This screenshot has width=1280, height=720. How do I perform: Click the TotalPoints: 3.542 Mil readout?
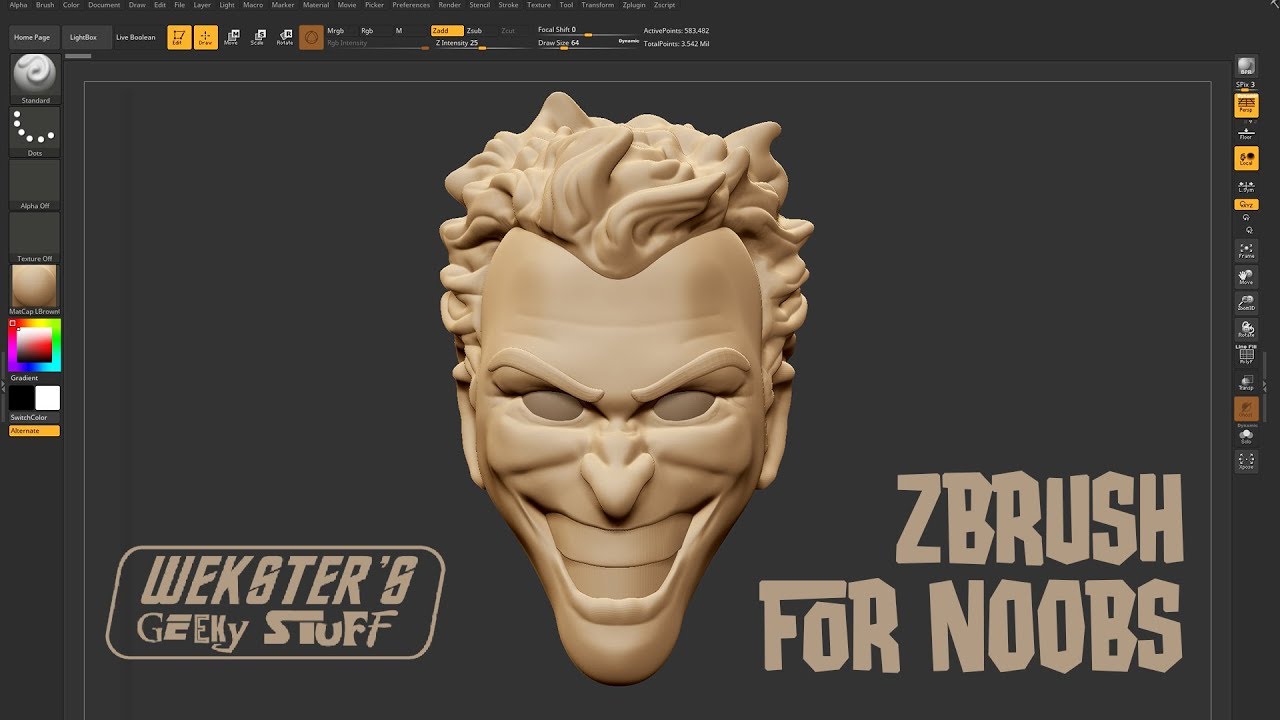(x=677, y=44)
